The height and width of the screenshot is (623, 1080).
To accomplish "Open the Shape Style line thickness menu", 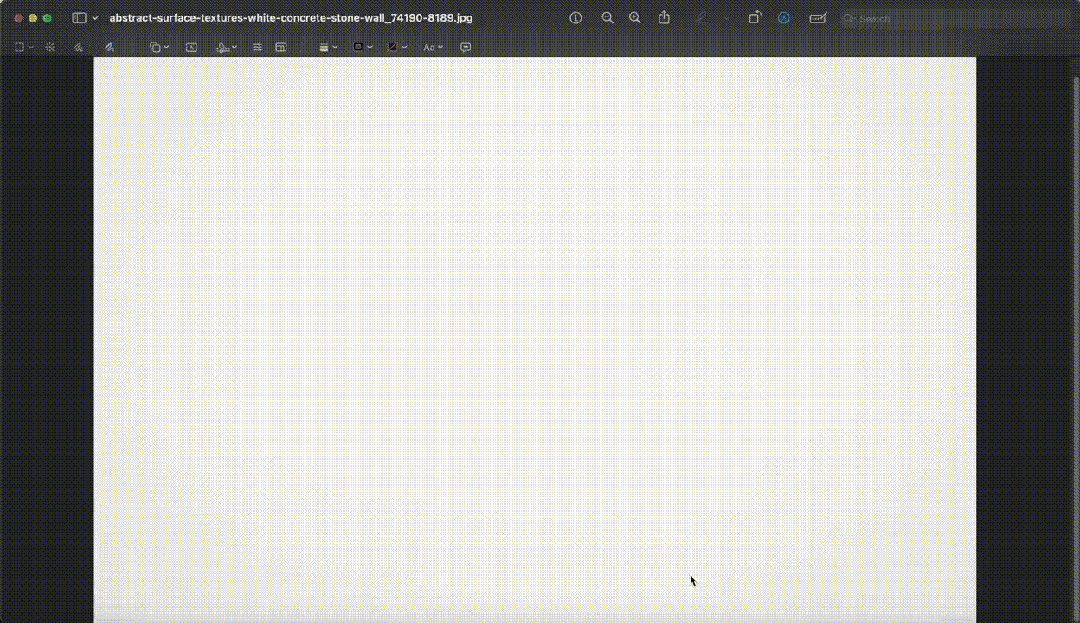I will click(328, 47).
